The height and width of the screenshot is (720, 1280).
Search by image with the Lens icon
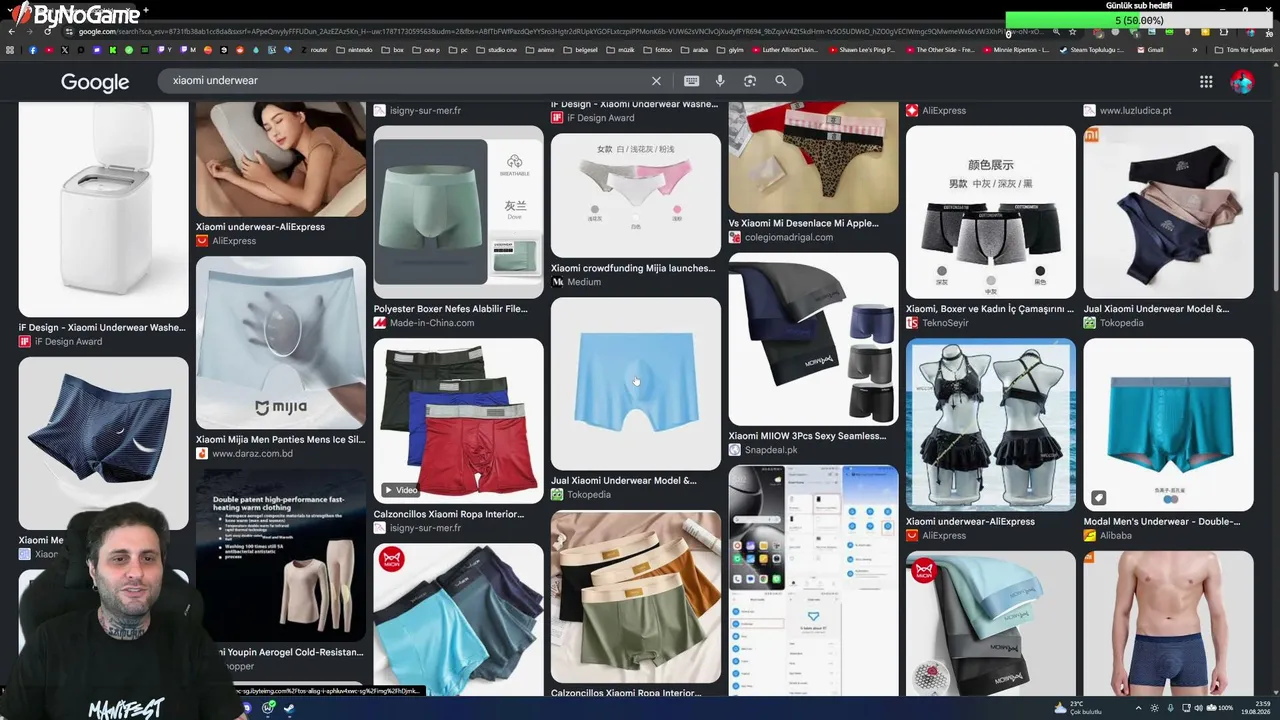tap(750, 81)
